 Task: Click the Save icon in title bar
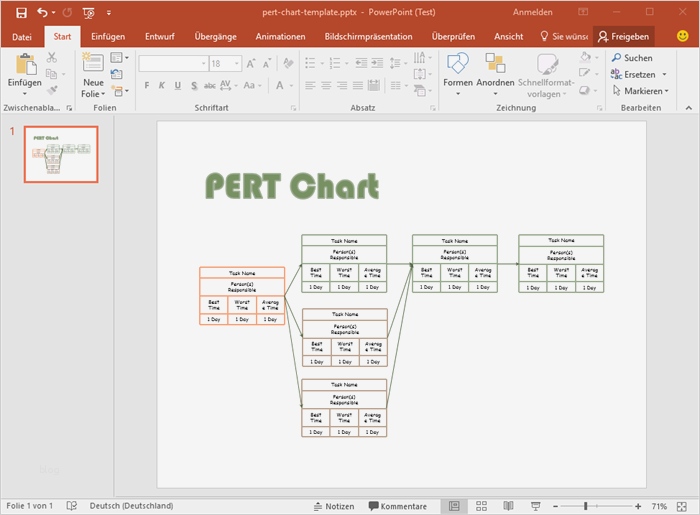21,12
